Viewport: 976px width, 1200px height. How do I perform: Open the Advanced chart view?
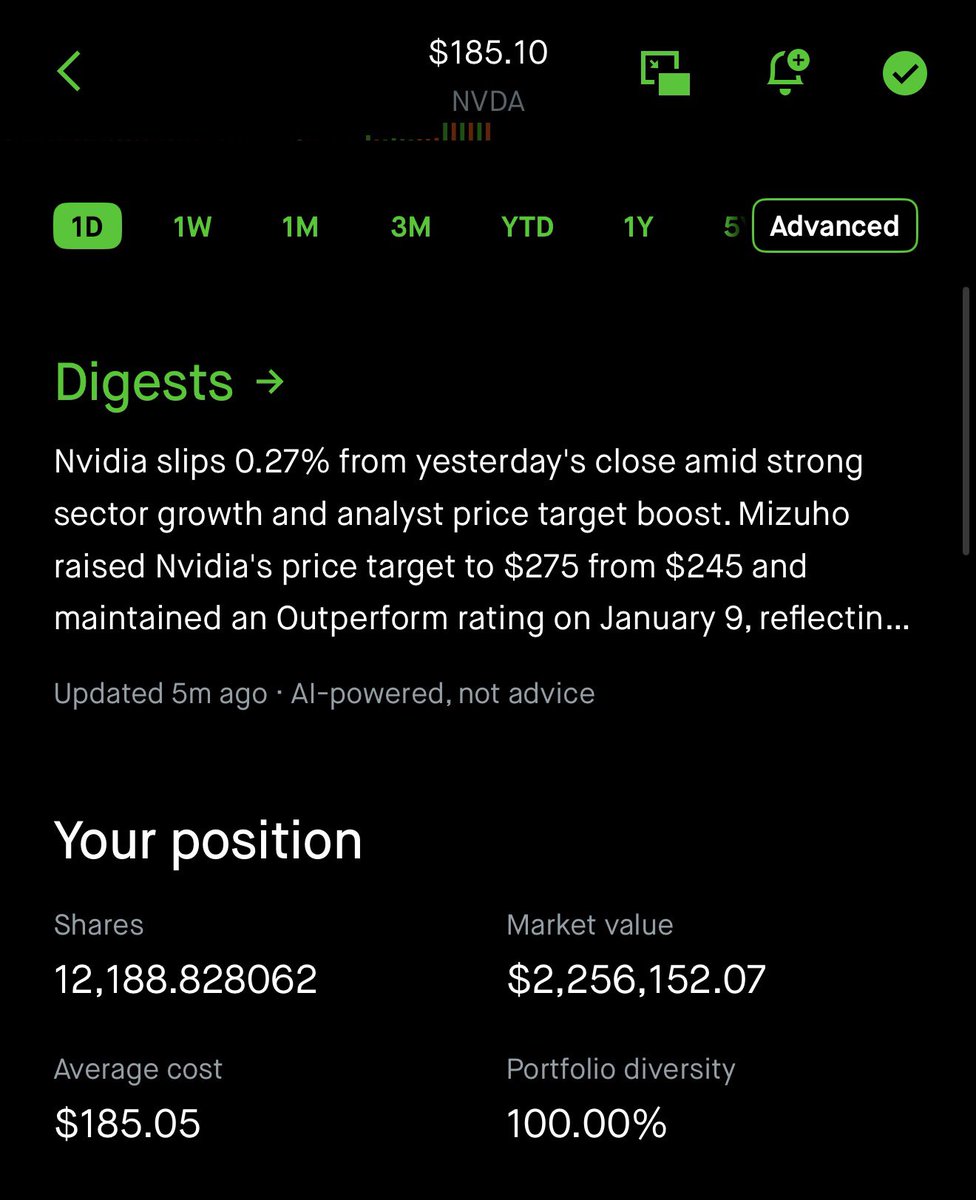[x=834, y=226]
